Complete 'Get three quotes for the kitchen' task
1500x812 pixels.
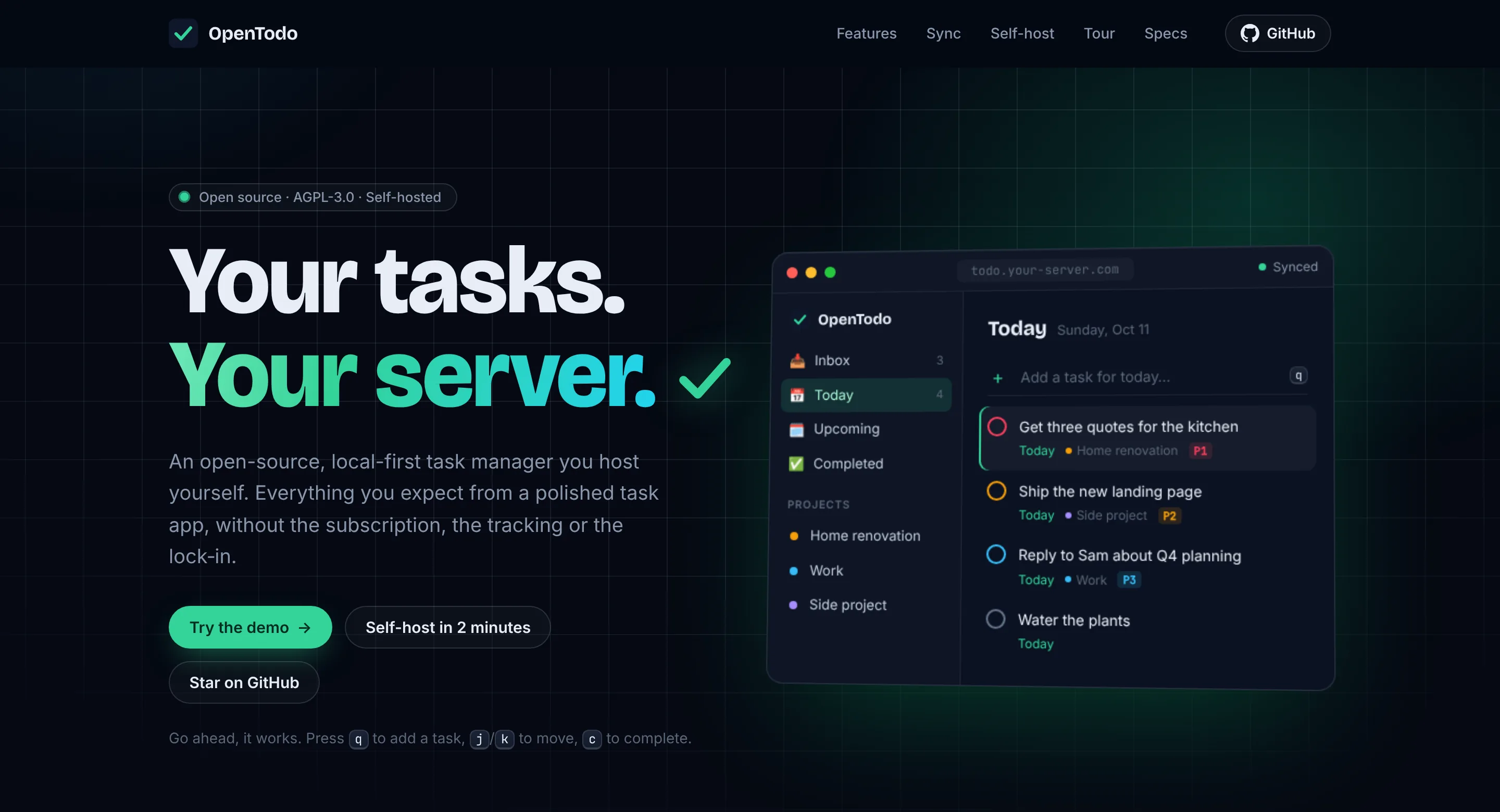tap(997, 427)
